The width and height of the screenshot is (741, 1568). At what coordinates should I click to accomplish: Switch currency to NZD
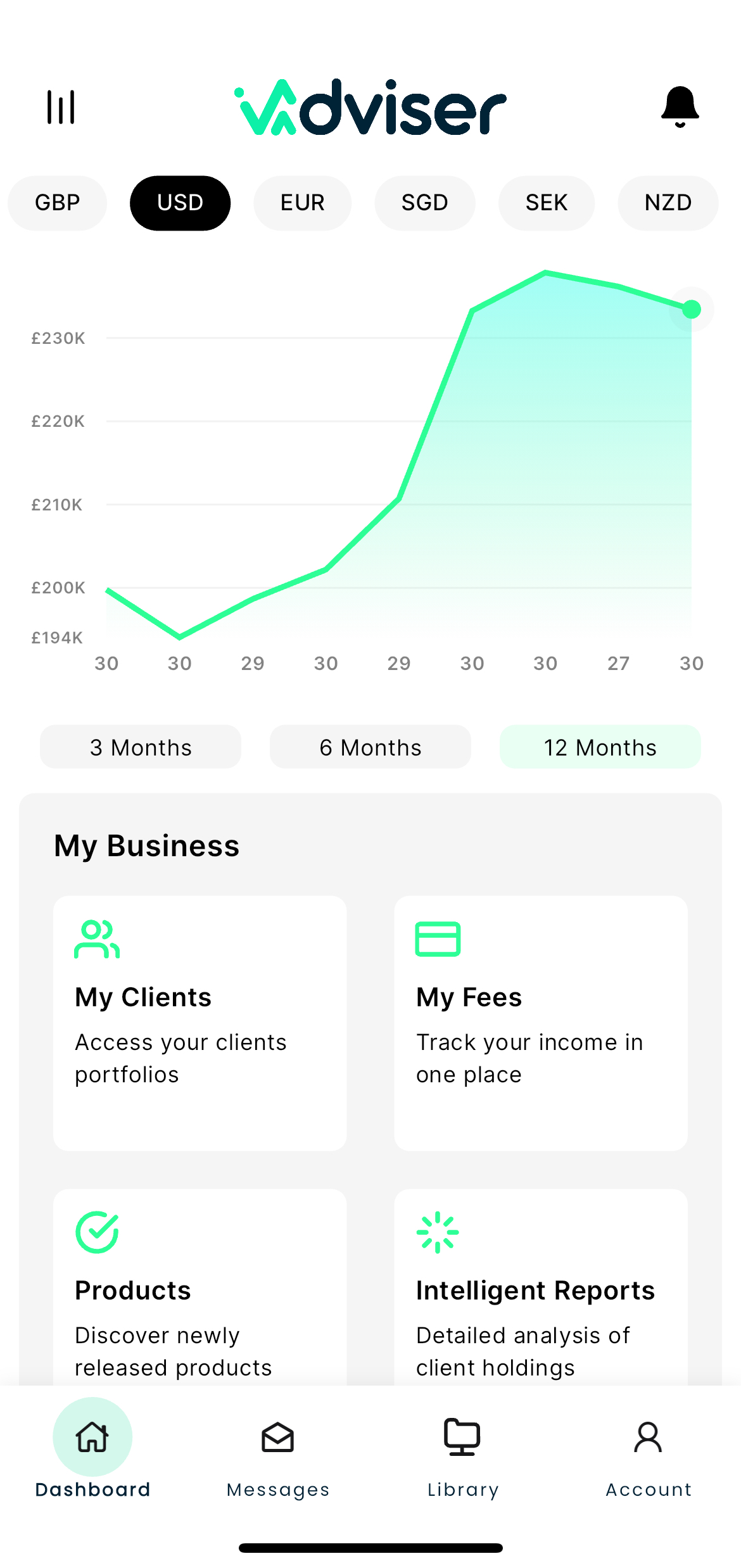668,203
